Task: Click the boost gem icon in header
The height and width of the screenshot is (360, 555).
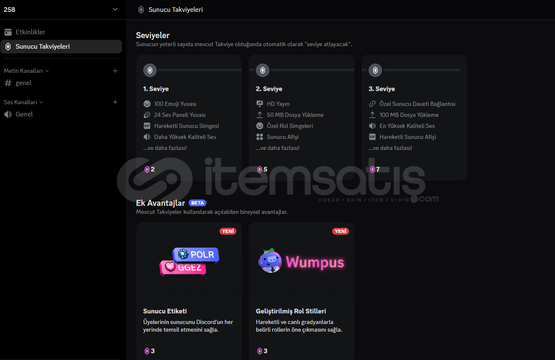Action: pyautogui.click(x=141, y=10)
